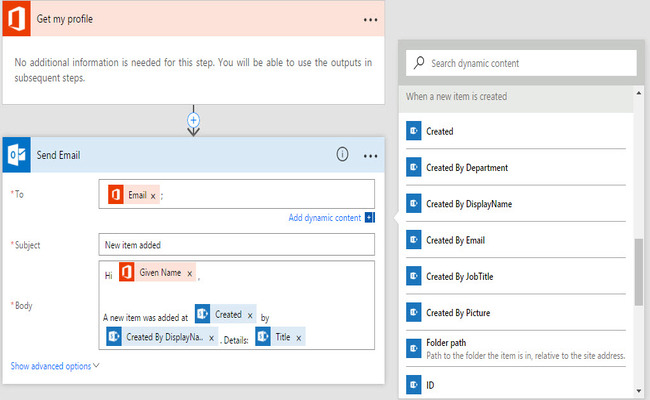Open the Send Email info icon

(x=342, y=155)
